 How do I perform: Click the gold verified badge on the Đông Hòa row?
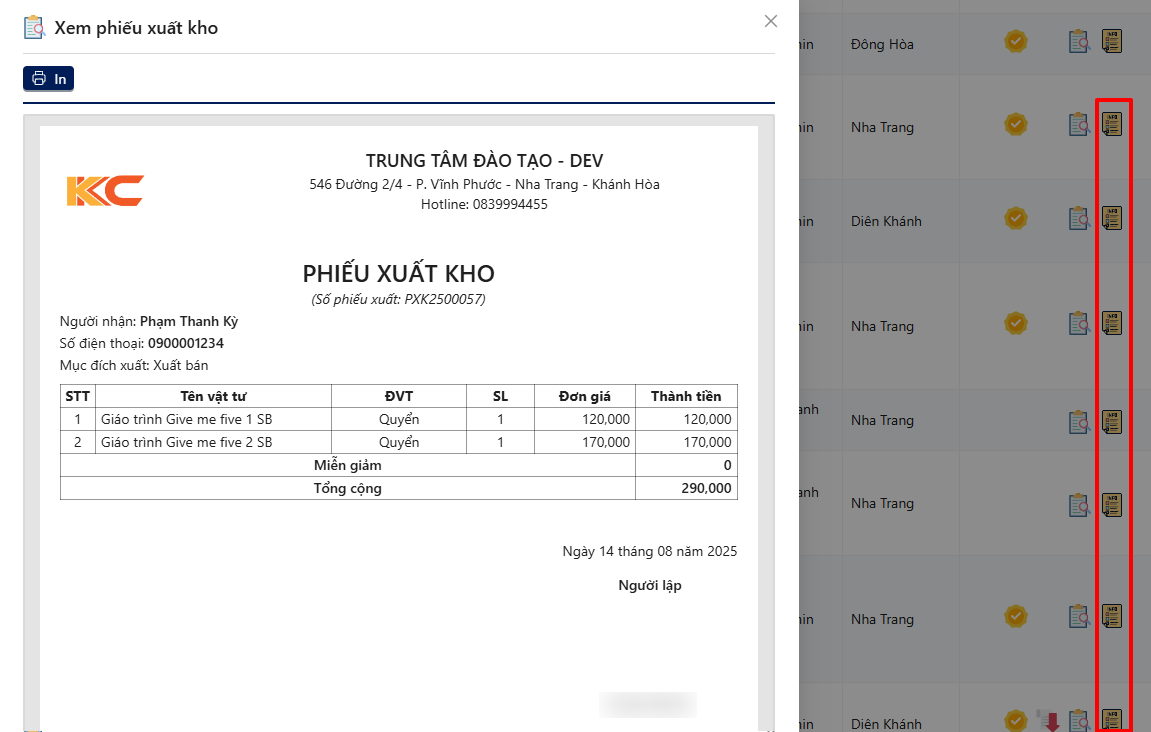[1017, 42]
